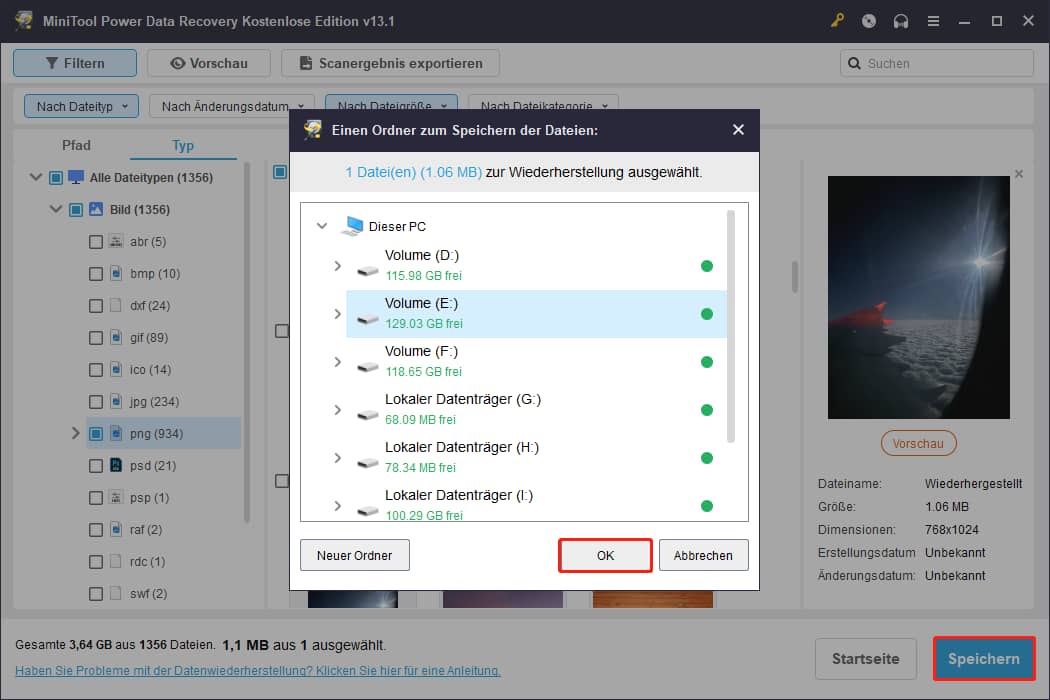Click the Speichern button
Image resolution: width=1050 pixels, height=700 pixels.
[x=984, y=658]
